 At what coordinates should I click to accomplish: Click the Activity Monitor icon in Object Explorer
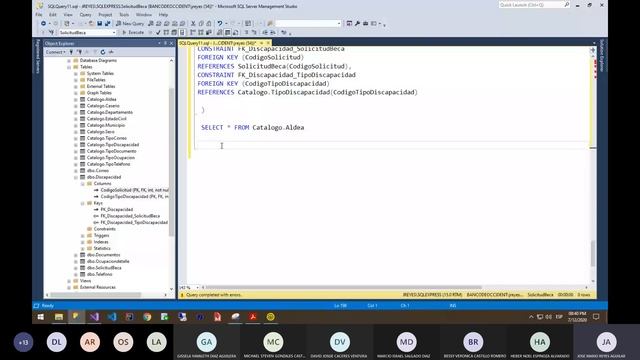(x=111, y=52)
